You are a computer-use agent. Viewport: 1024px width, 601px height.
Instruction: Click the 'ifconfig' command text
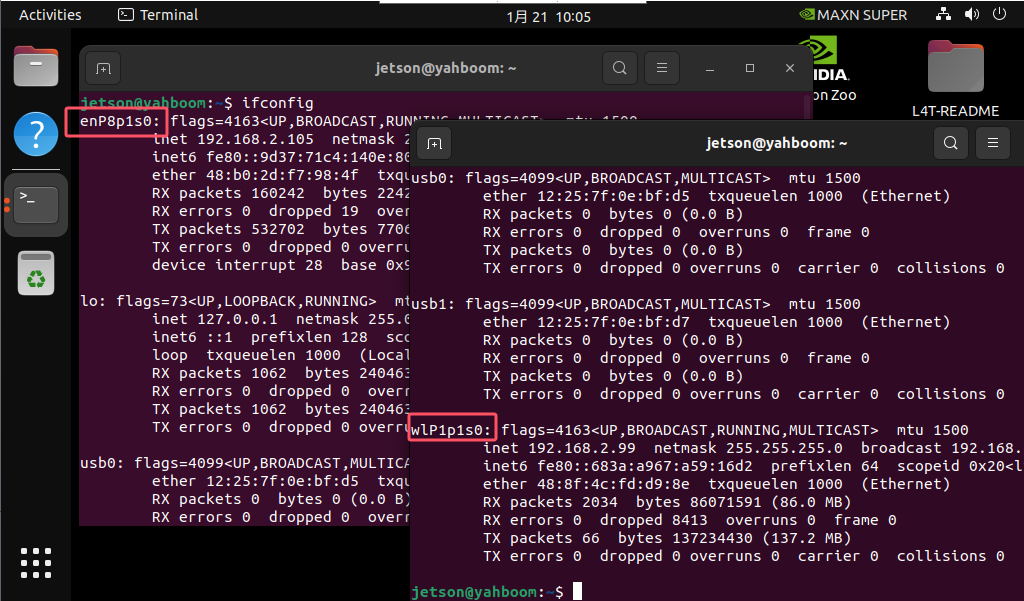(x=278, y=103)
